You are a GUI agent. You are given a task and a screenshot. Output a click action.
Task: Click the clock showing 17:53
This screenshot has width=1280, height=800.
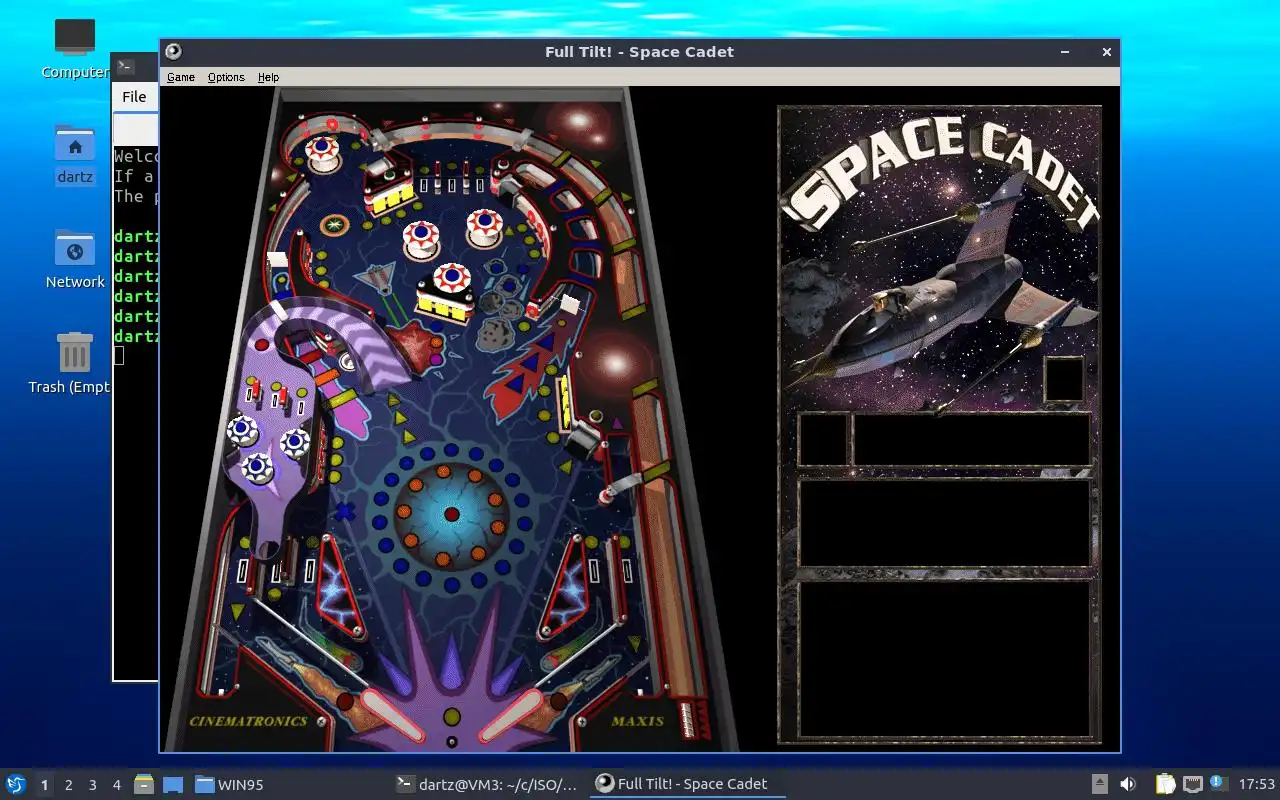tap(1256, 784)
